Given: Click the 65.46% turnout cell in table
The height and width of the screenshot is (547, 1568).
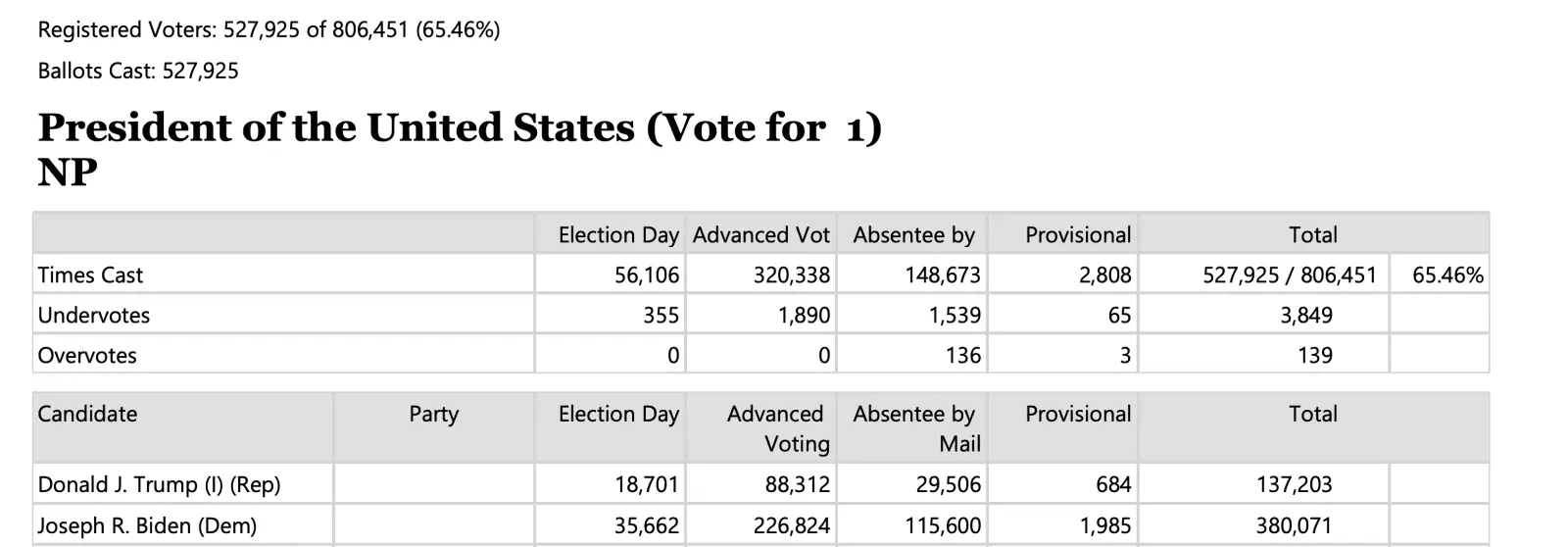Looking at the screenshot, I should click(1447, 275).
